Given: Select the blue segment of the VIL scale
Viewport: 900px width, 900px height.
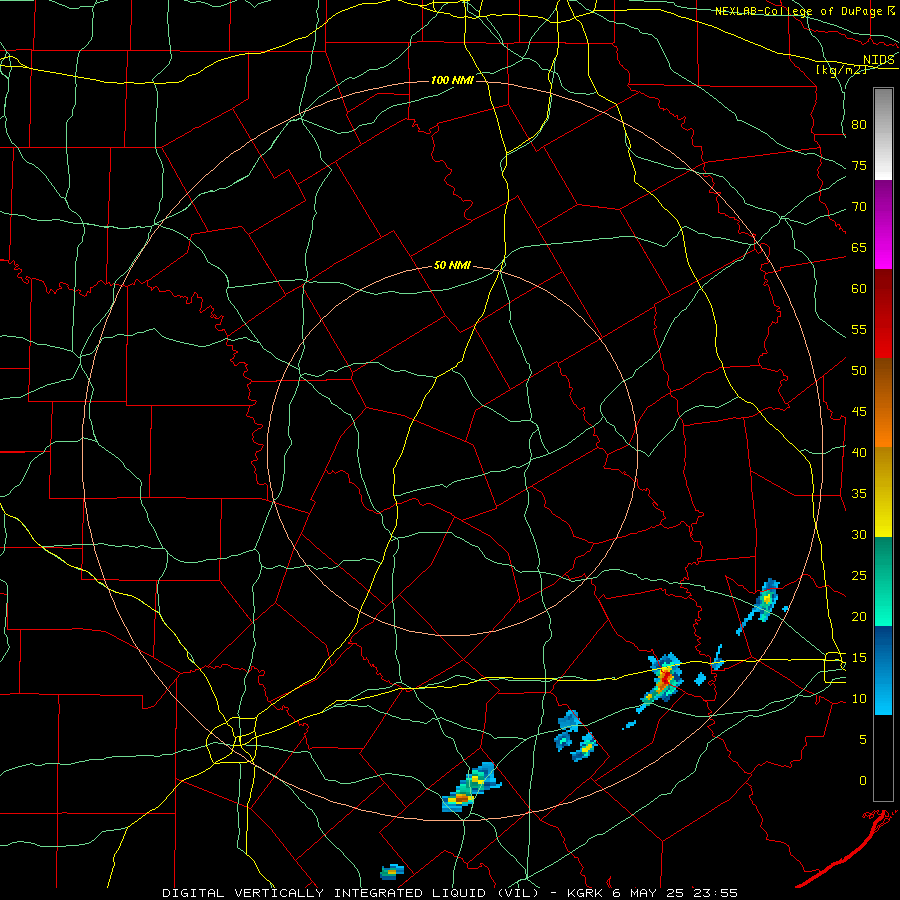Looking at the screenshot, I should click(x=883, y=670).
